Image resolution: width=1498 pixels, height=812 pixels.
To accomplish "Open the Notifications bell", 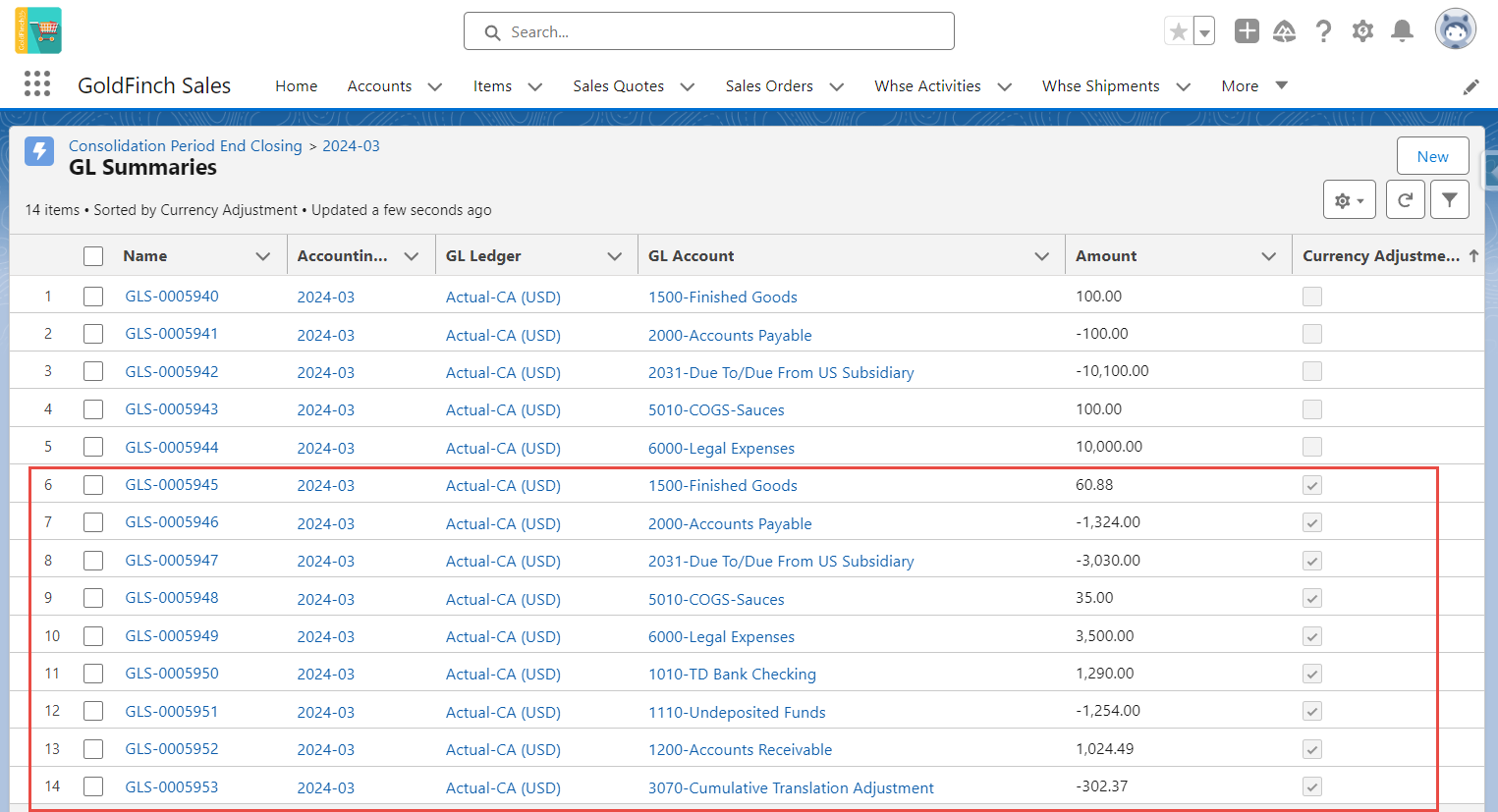I will pyautogui.click(x=1402, y=31).
